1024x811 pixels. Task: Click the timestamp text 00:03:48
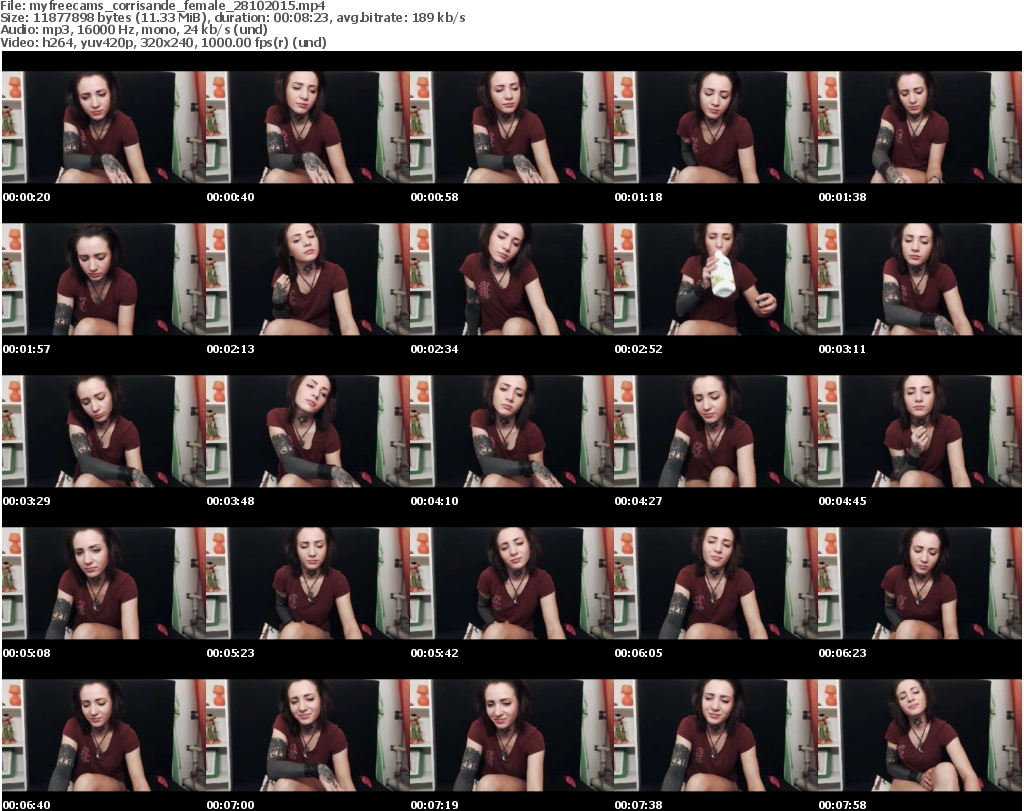231,501
